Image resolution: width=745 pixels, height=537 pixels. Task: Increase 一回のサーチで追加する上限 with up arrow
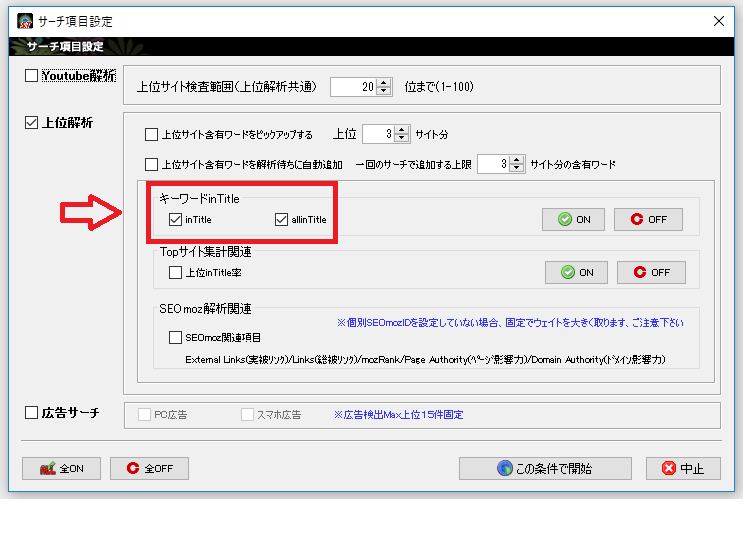coord(517,160)
